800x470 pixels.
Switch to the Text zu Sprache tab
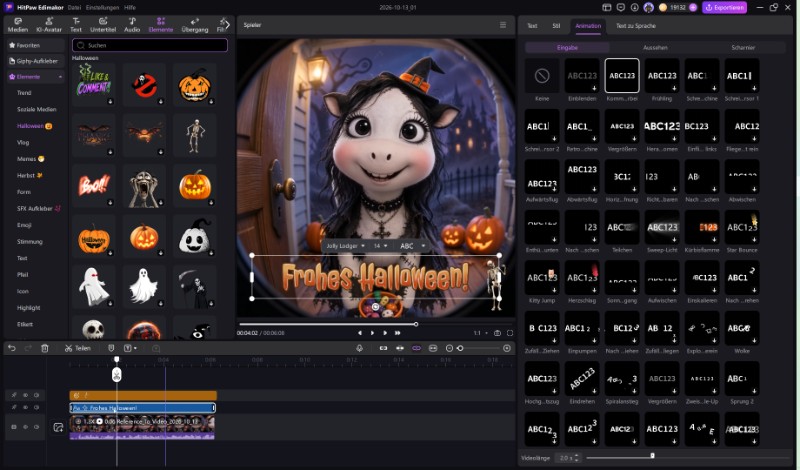636,26
